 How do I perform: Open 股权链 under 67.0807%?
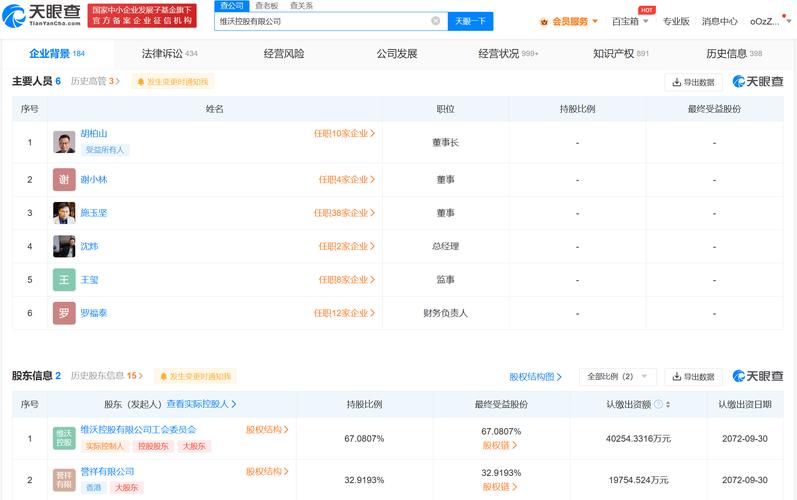pyautogui.click(x=500, y=446)
